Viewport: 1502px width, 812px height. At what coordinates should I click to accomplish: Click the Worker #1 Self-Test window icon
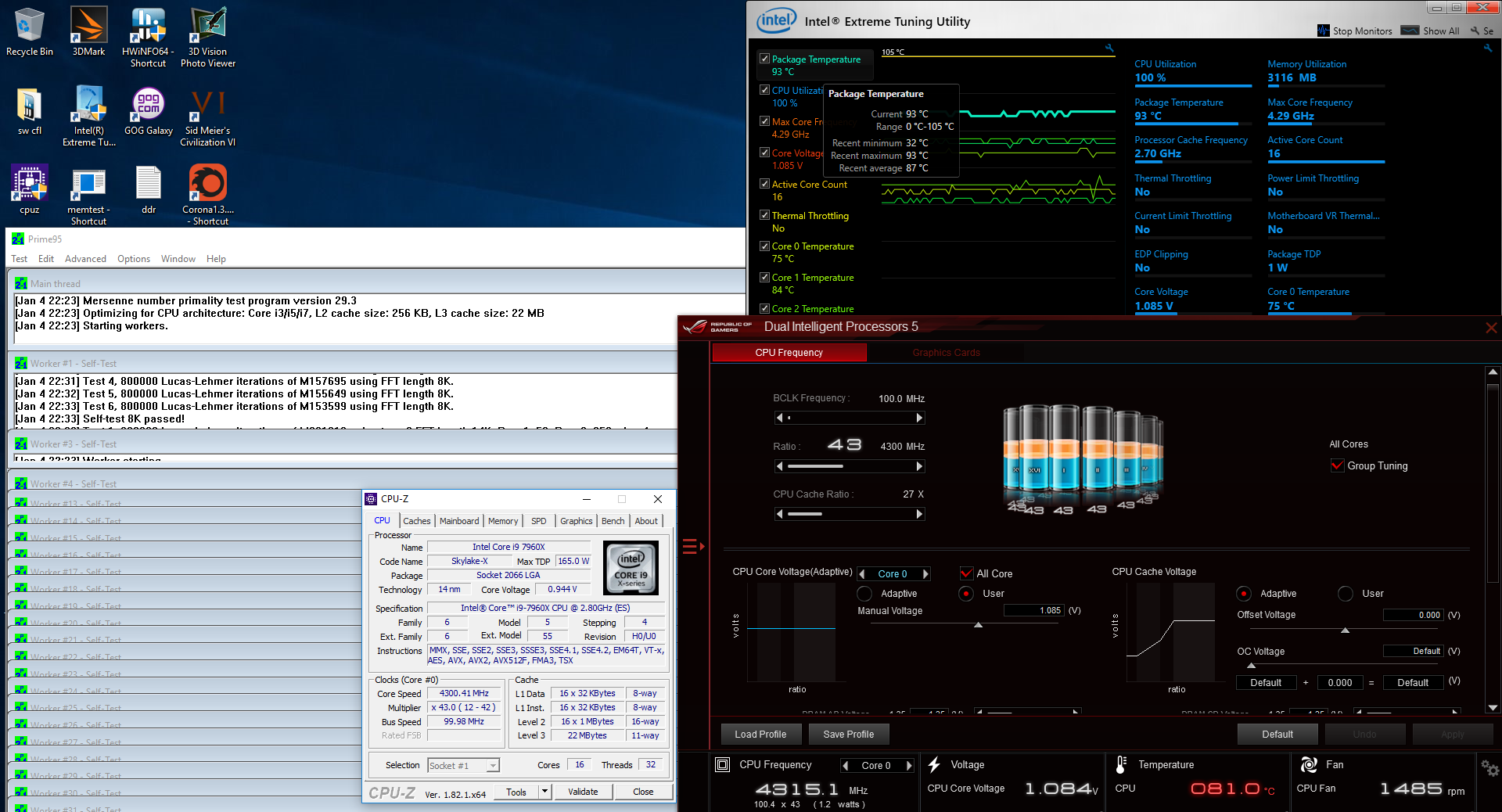21,363
